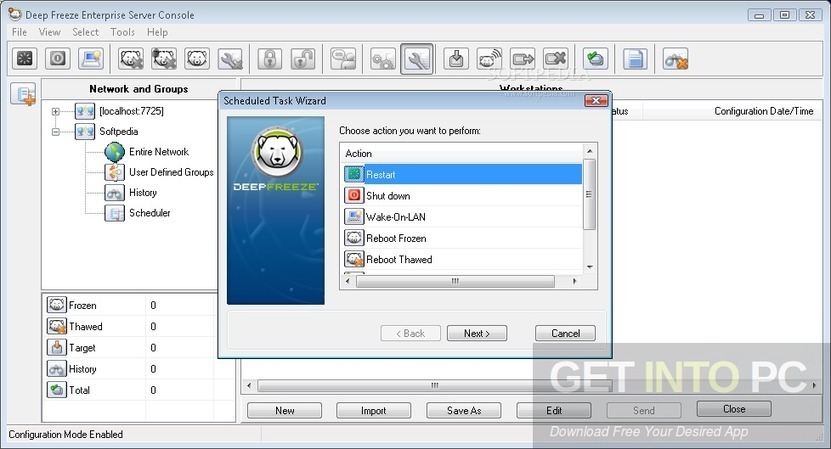The height and width of the screenshot is (449, 831).
Task: Open the View menu
Action: click(x=49, y=32)
